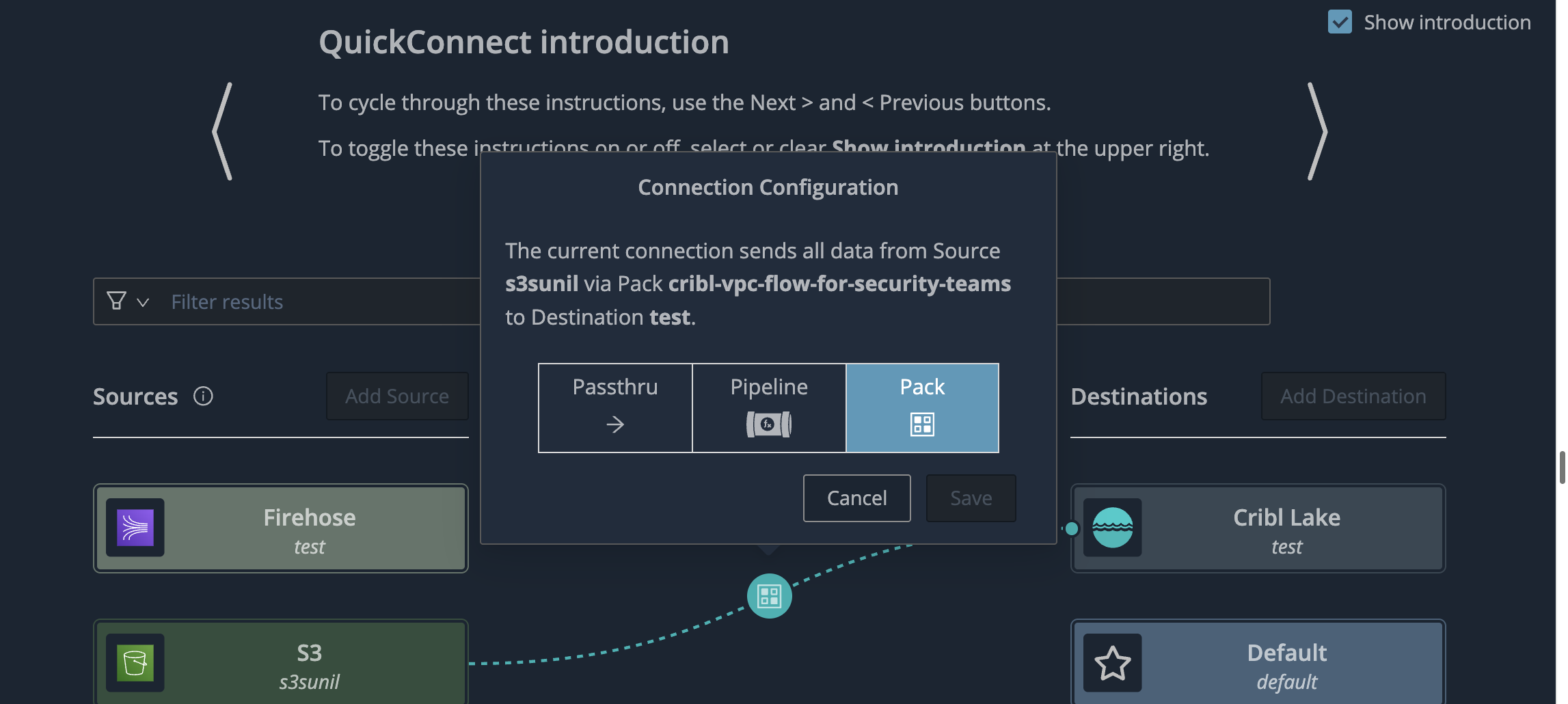
Task: Click the Connection Configuration dialog title
Action: [768, 187]
